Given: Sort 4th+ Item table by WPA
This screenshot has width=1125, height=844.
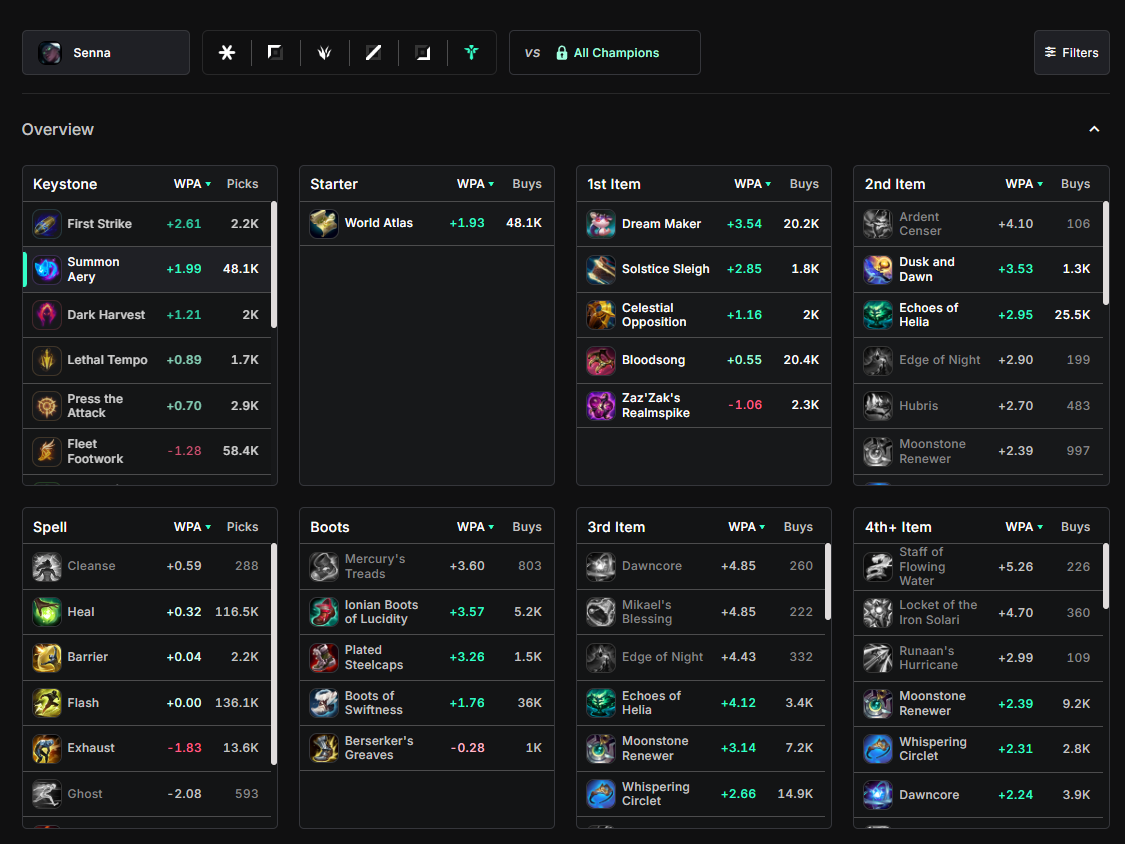Looking at the screenshot, I should (1025, 527).
